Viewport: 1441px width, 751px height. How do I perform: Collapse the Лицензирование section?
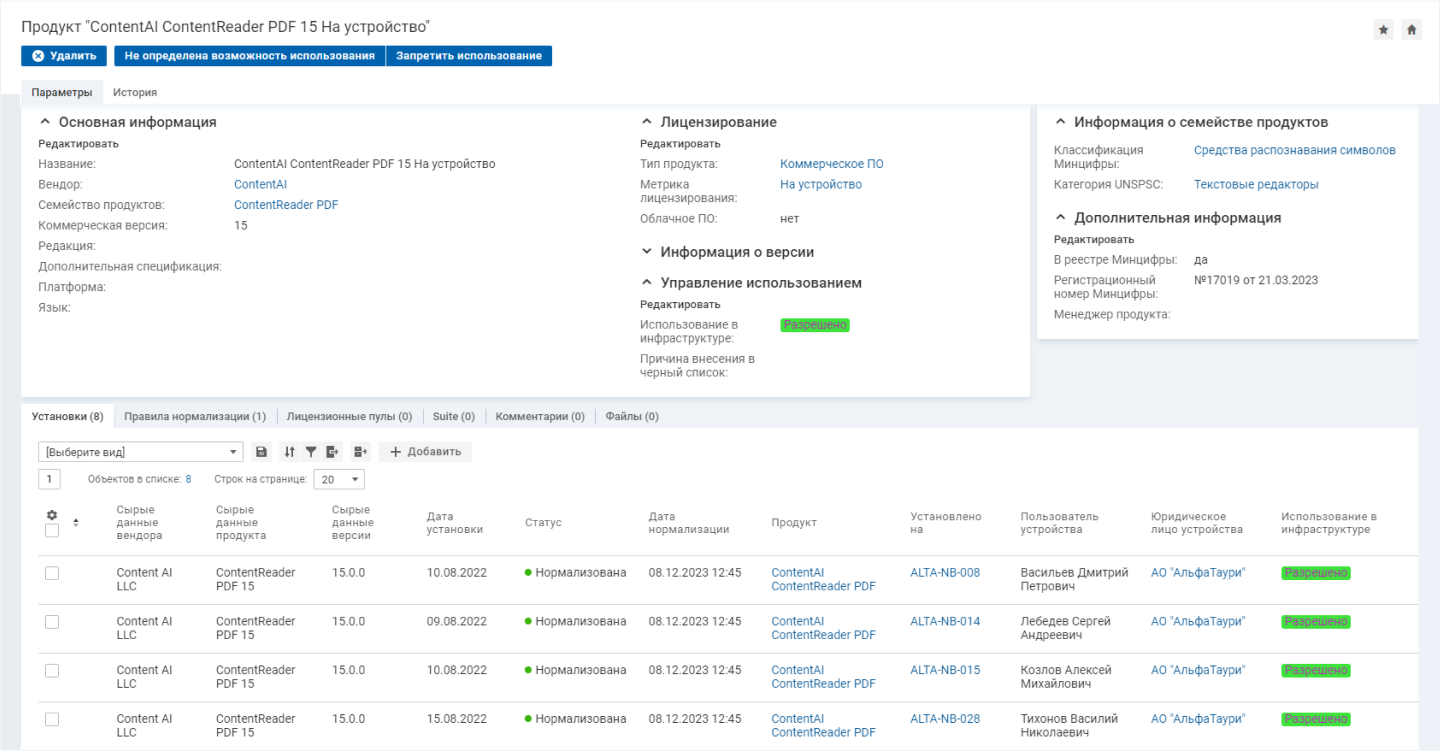(646, 122)
